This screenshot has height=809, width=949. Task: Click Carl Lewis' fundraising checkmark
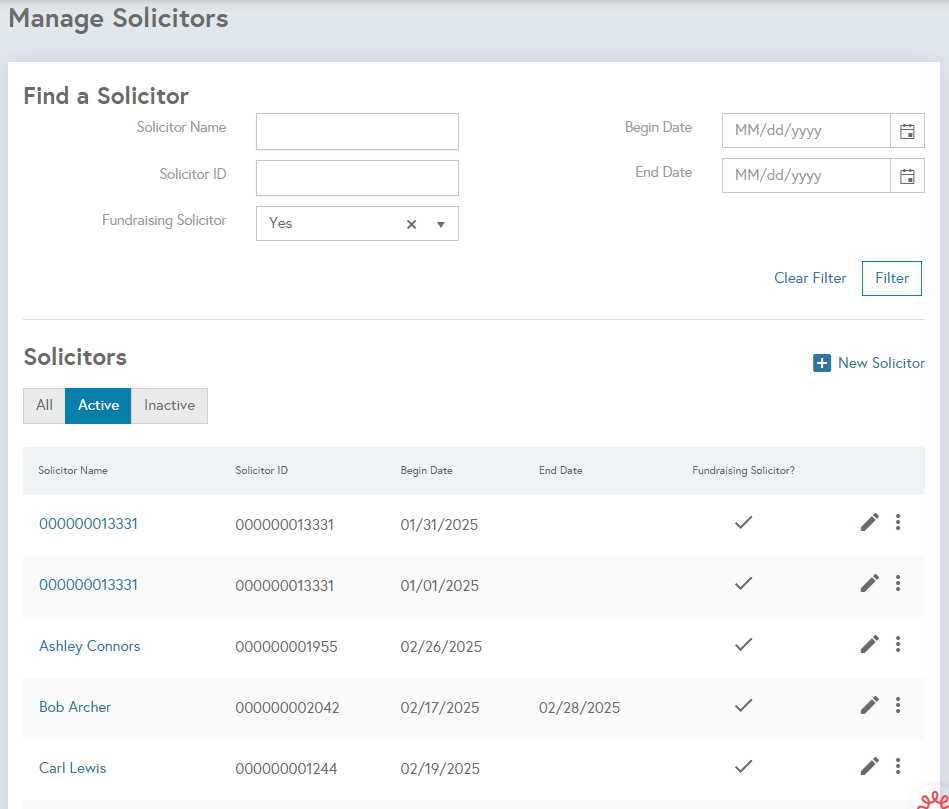743,766
